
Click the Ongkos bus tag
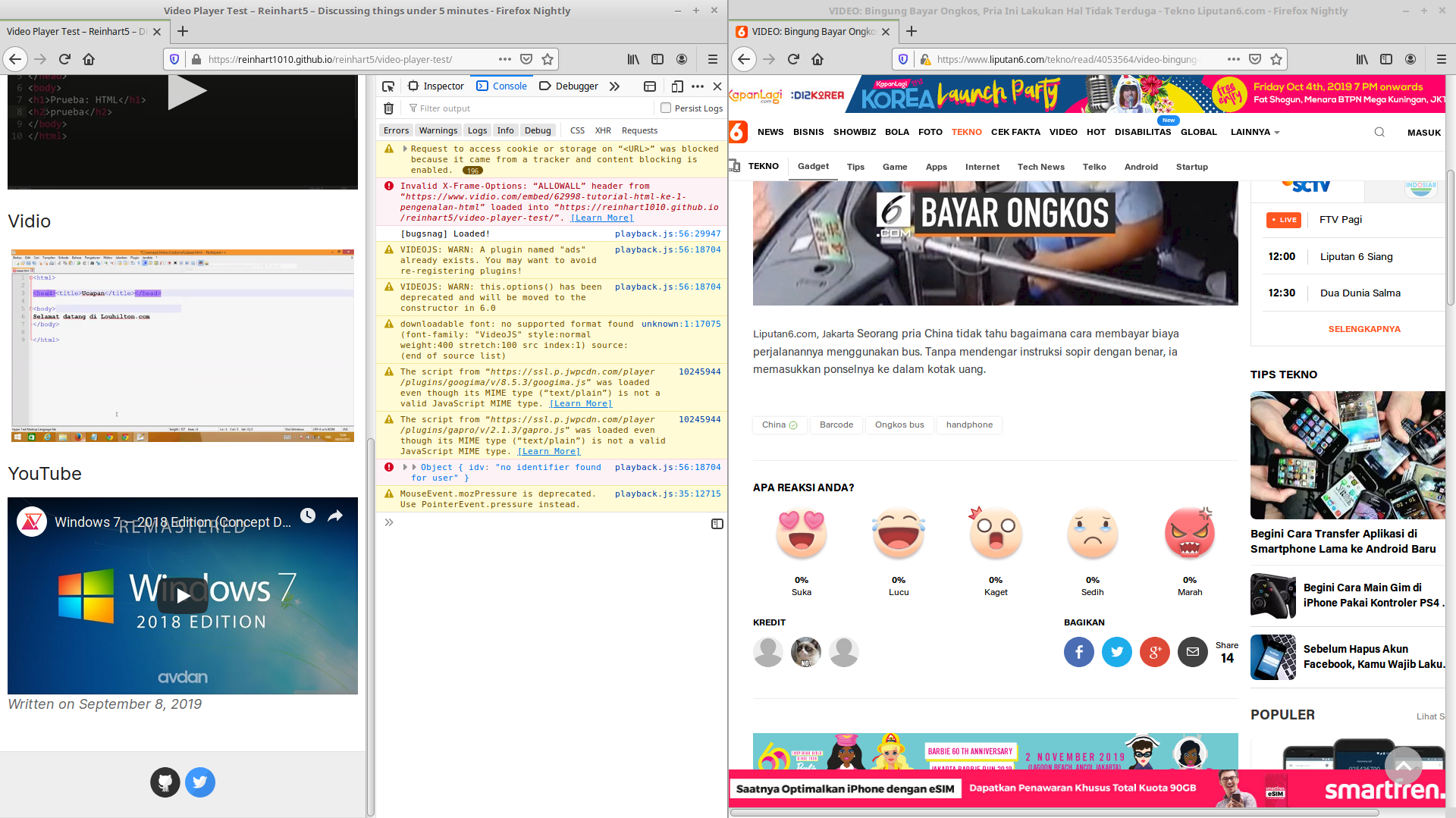pyautogui.click(x=899, y=425)
